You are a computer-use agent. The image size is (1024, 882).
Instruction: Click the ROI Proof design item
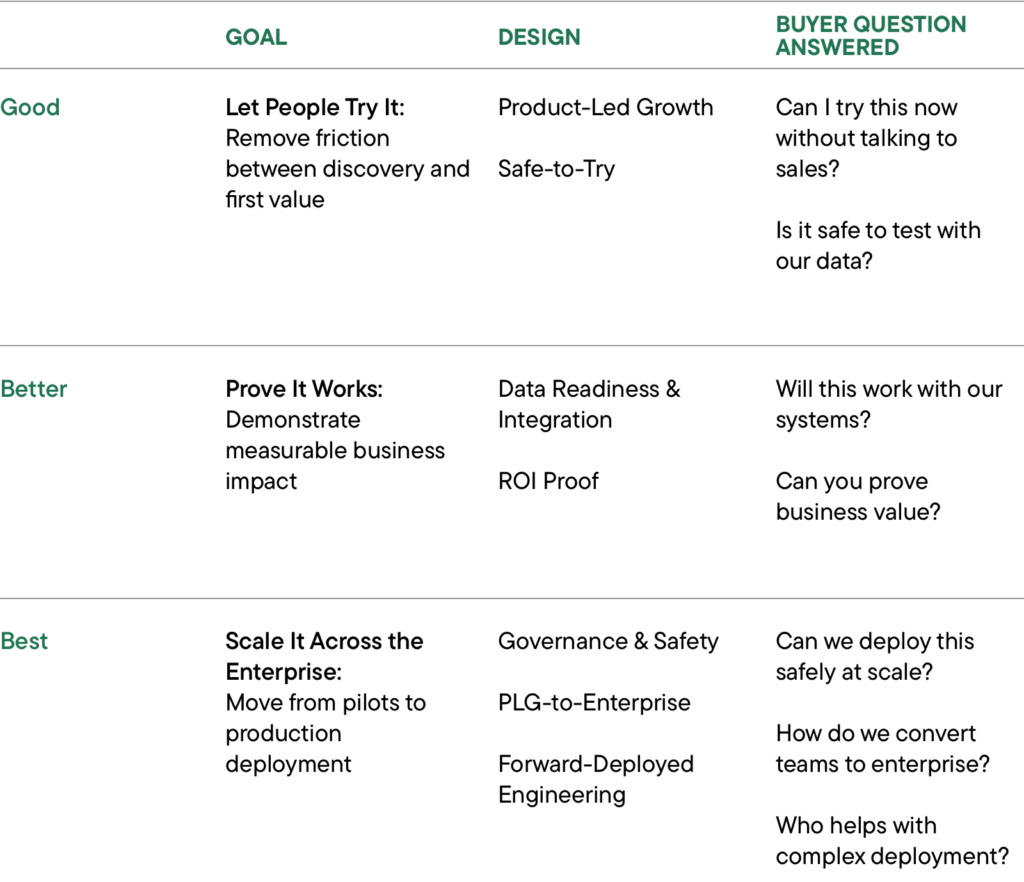tap(548, 481)
